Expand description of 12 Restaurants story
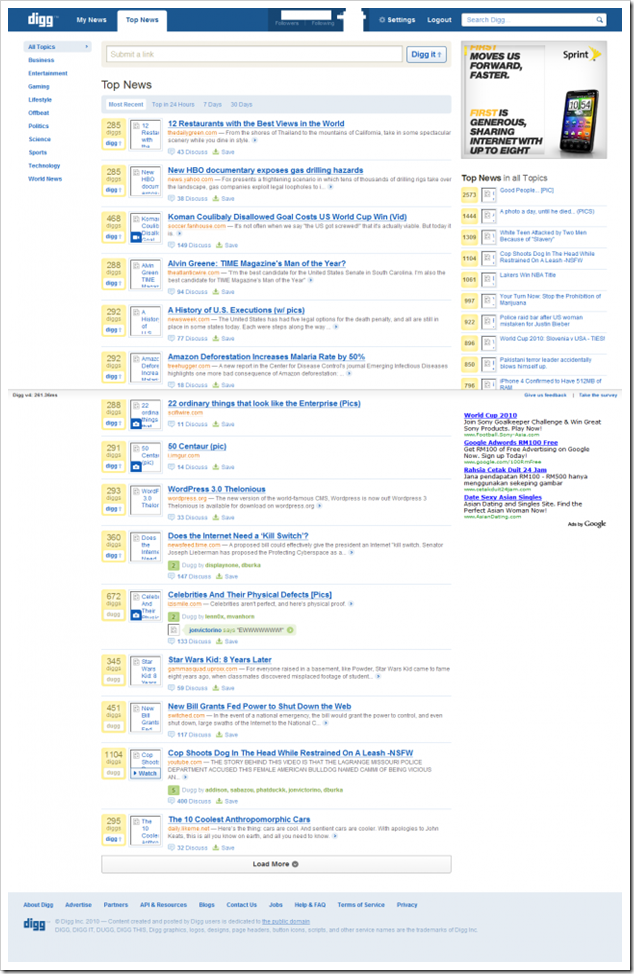This screenshot has height=974, width=634. point(255,140)
